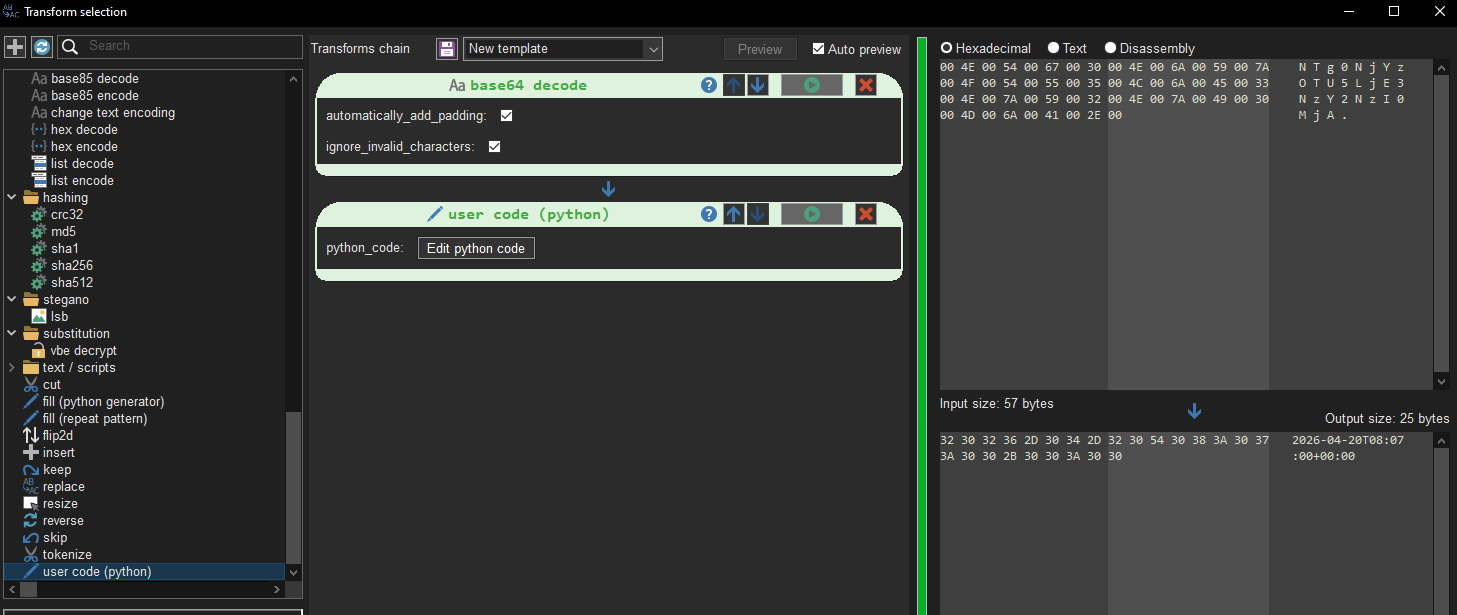Viewport: 1457px width, 615px height.
Task: Select the hex decode transform
Action: pos(84,130)
